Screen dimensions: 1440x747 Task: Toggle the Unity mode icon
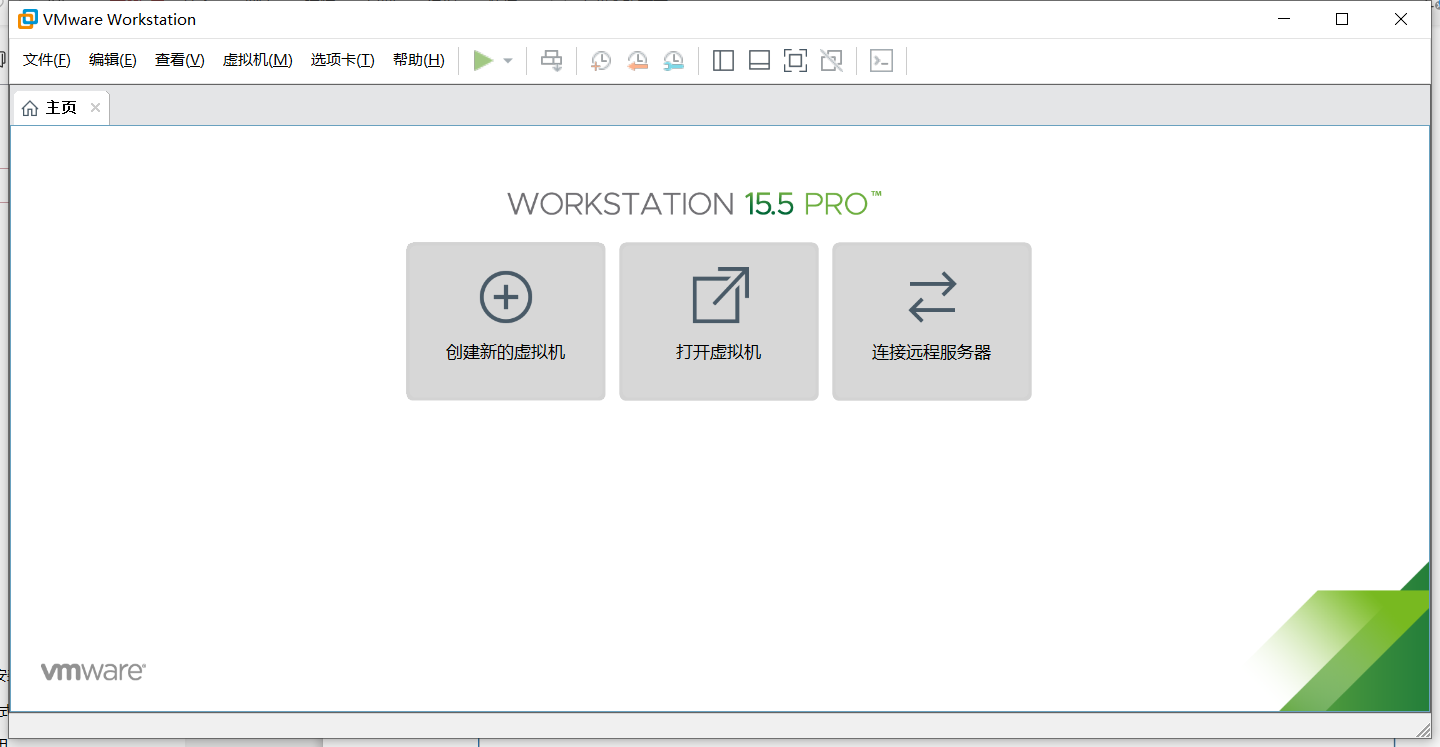coord(831,61)
